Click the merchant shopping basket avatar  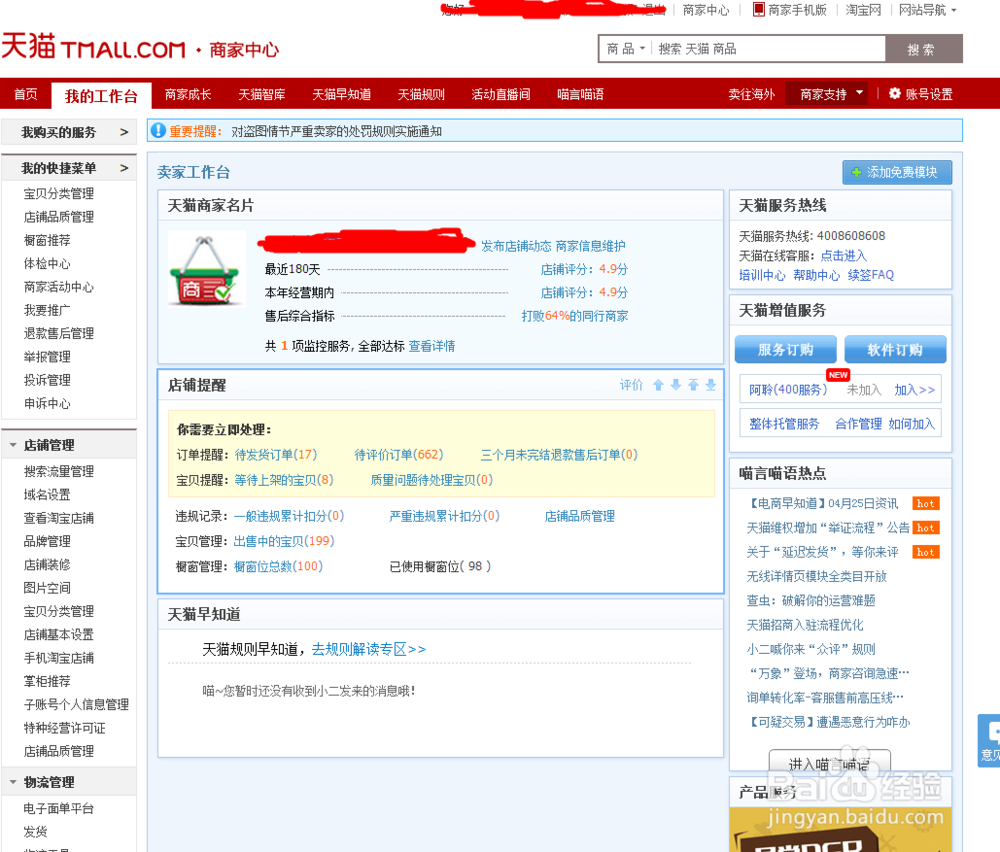point(206,268)
